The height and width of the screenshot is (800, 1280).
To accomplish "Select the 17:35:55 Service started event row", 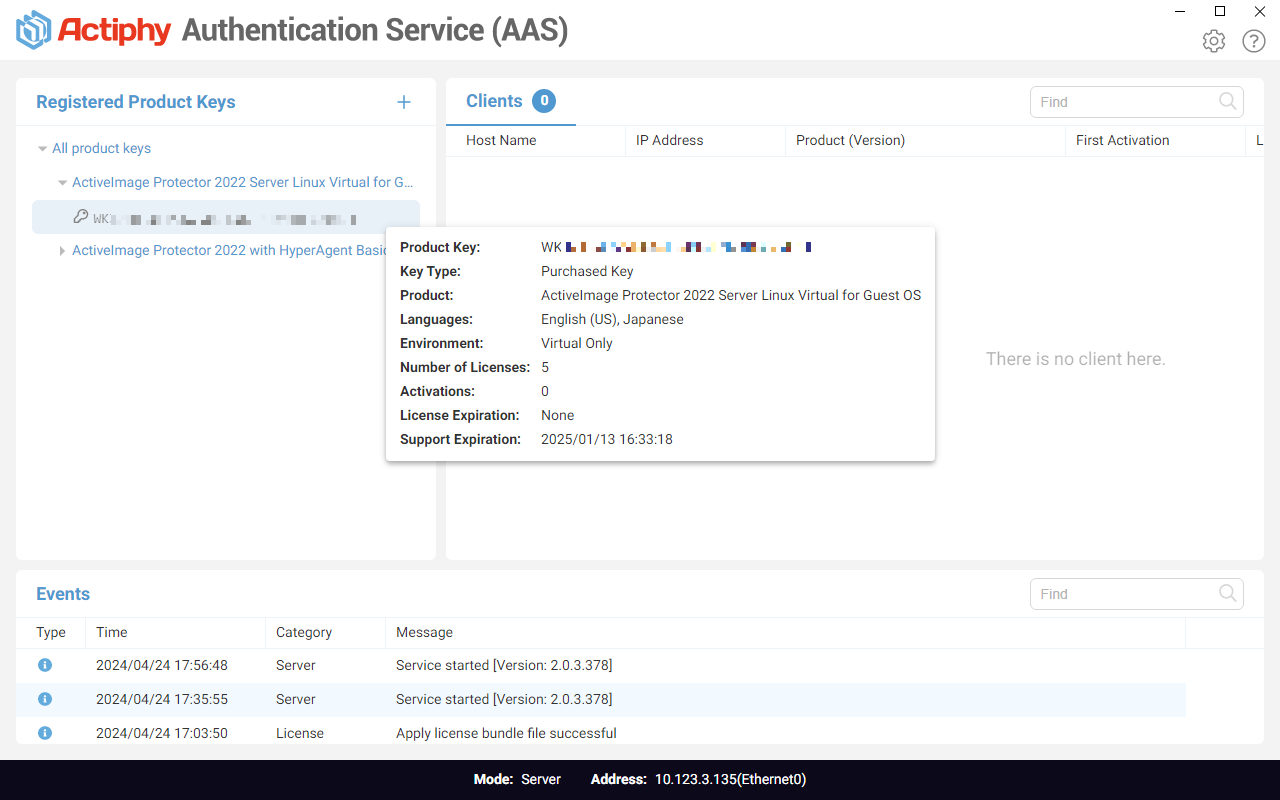I will pos(601,699).
